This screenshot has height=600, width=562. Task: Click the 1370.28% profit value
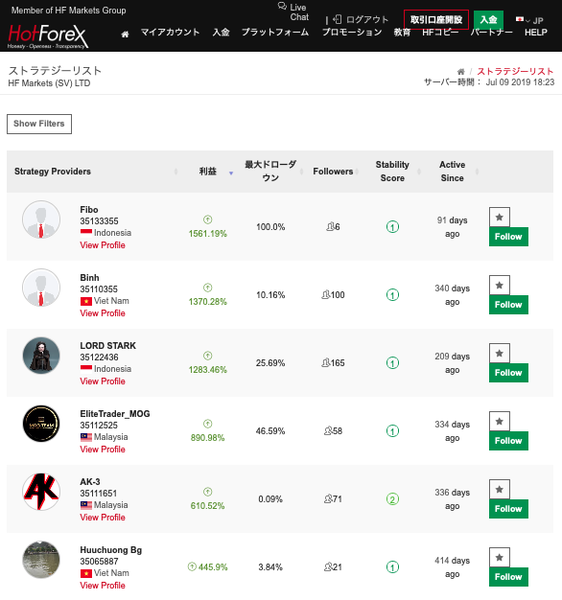coord(208,302)
